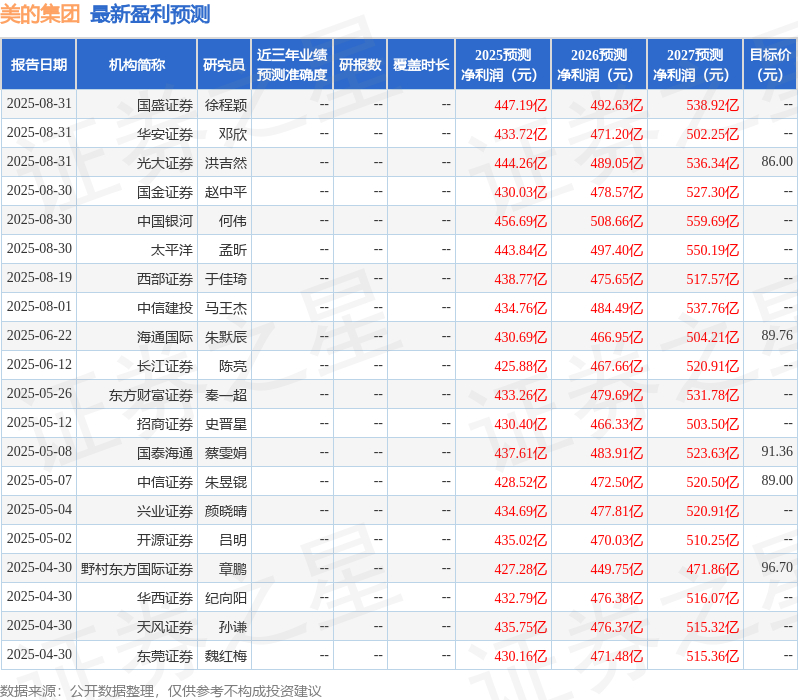This screenshot has height=700, width=798.
Task: Click target price 89.00
Action: pyautogui.click(x=777, y=481)
